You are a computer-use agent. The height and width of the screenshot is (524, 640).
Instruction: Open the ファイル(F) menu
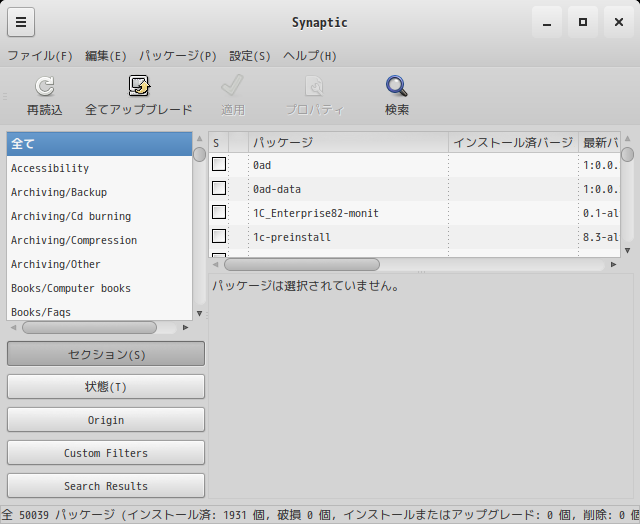40,56
